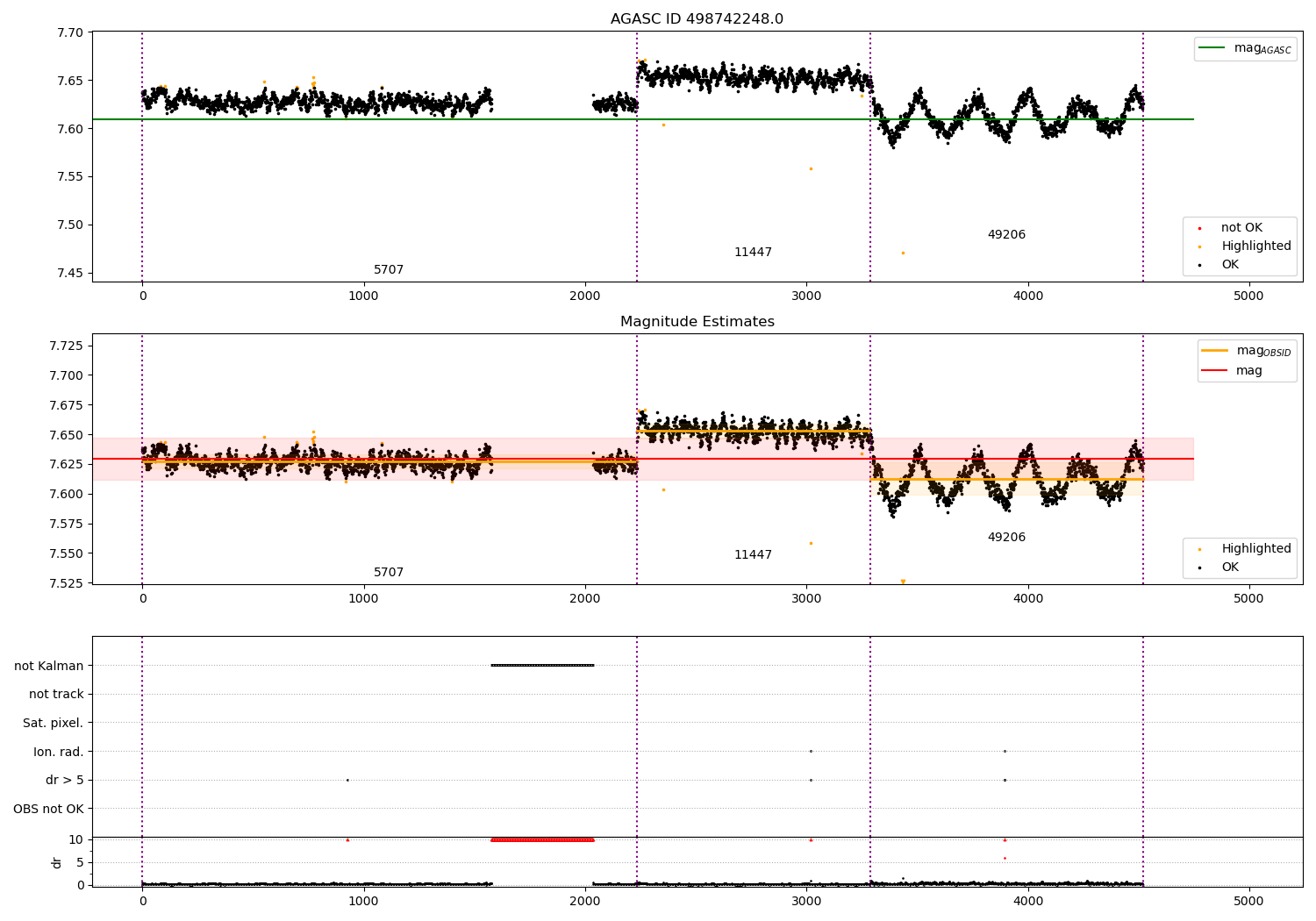
Task: Click the '10' tick label on dr axis
Action: (x=75, y=839)
